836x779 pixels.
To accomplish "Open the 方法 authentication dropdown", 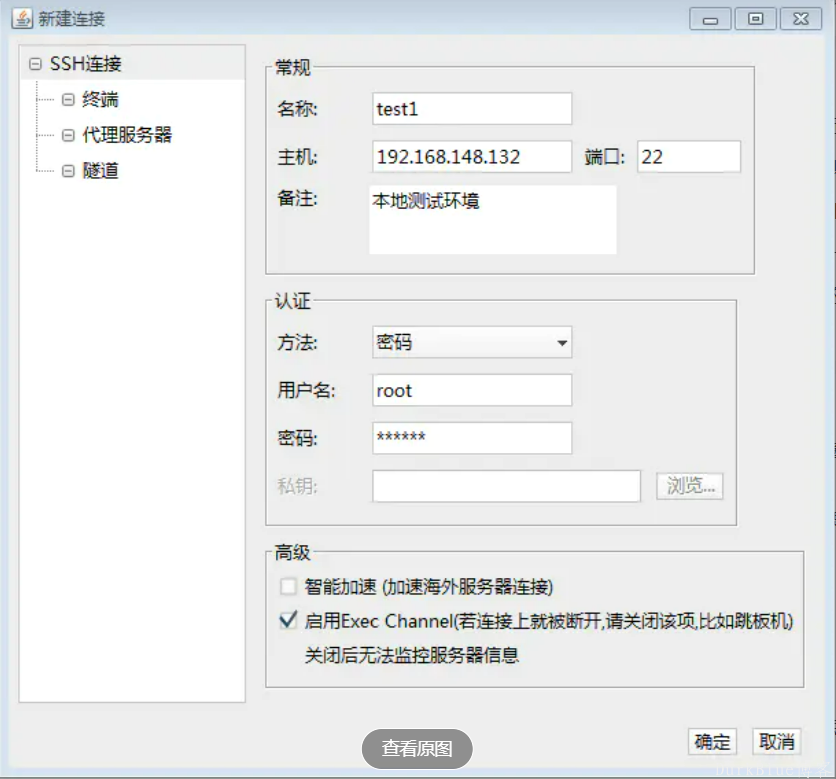I will pos(471,343).
